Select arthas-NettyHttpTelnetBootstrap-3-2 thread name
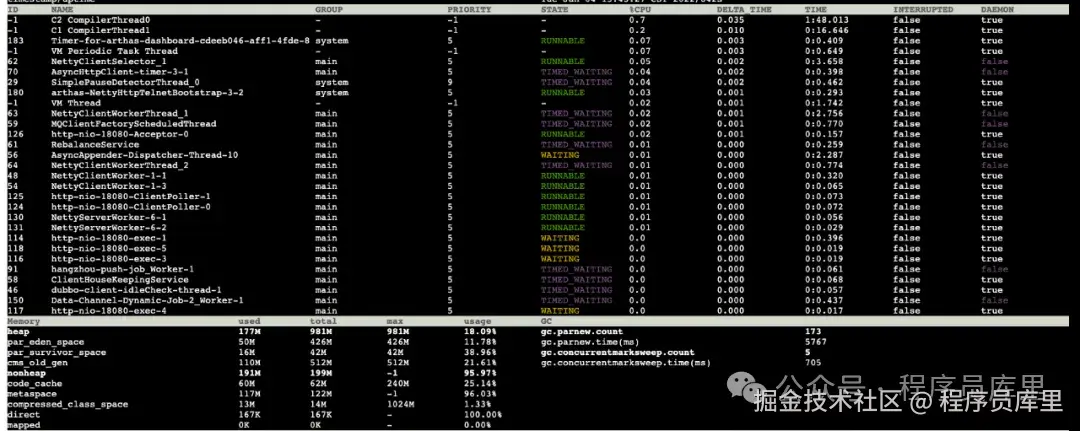Image resolution: width=1080 pixels, height=431 pixels. click(147, 93)
